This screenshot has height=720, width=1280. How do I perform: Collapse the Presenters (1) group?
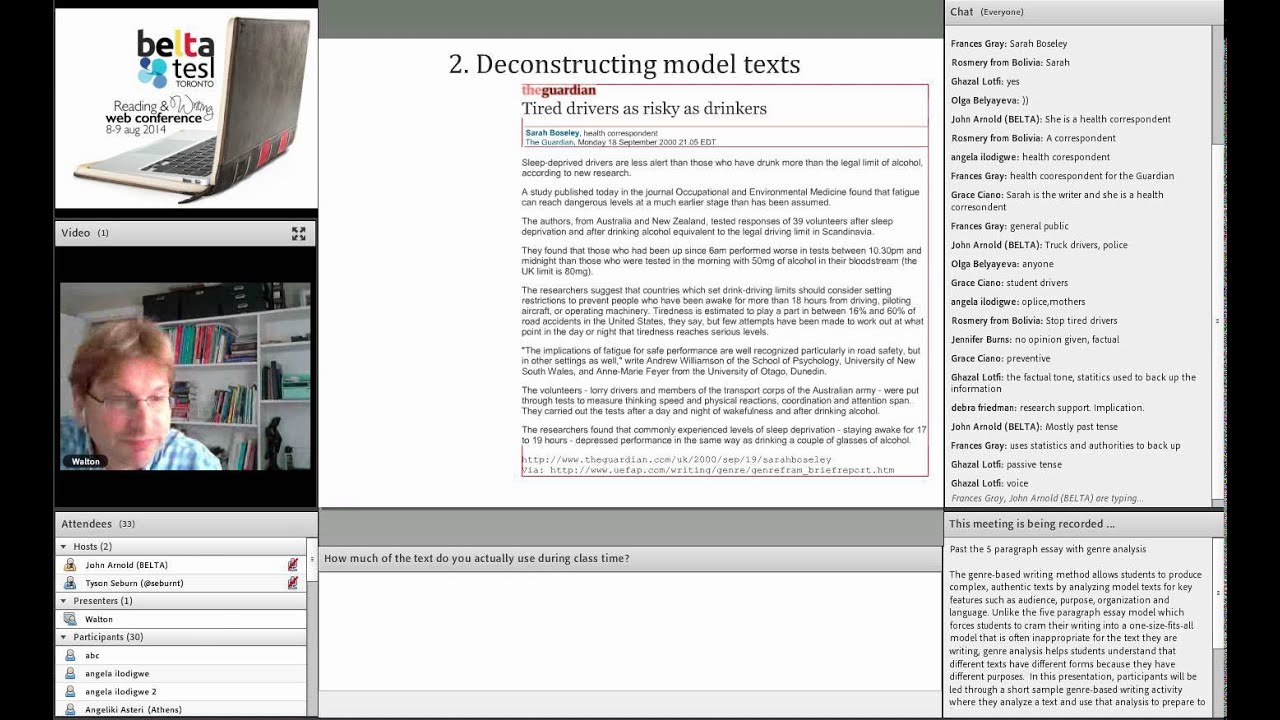pyautogui.click(x=64, y=601)
